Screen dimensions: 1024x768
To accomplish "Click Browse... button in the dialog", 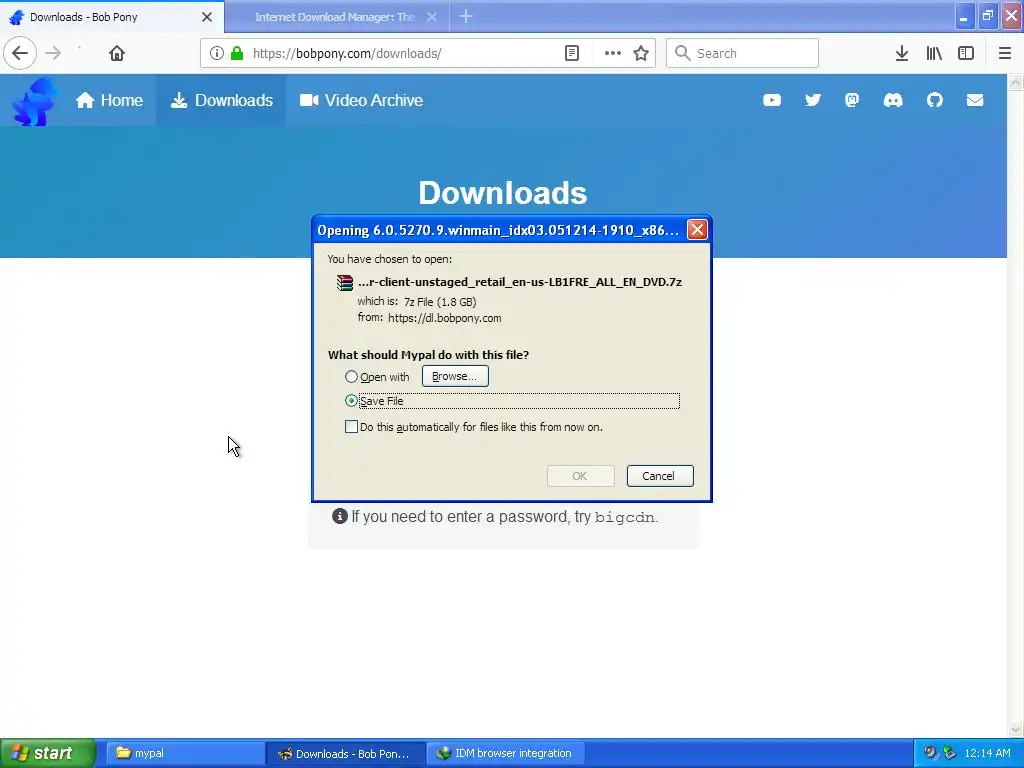I will (455, 376).
